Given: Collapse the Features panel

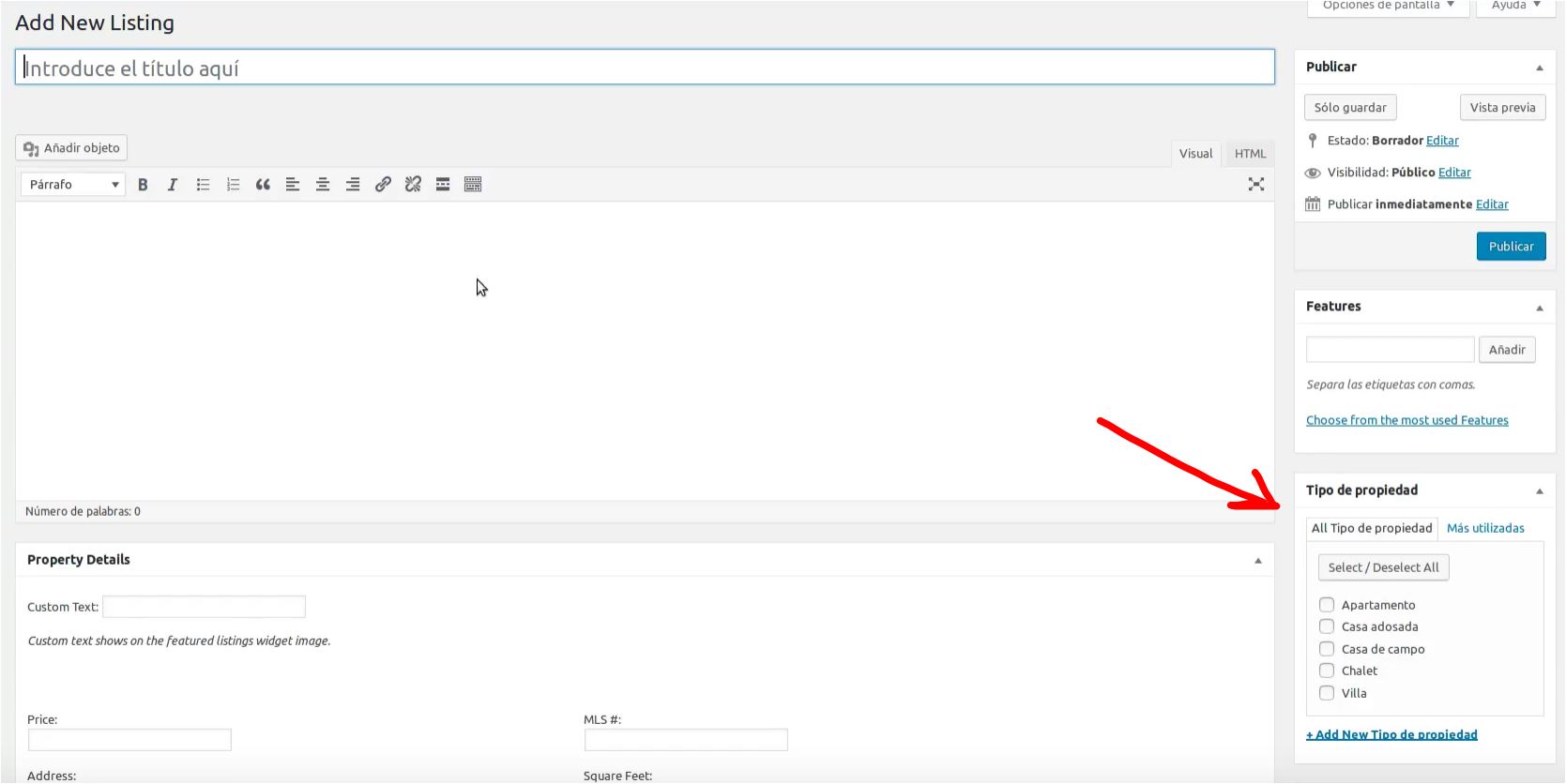Looking at the screenshot, I should click(x=1539, y=308).
